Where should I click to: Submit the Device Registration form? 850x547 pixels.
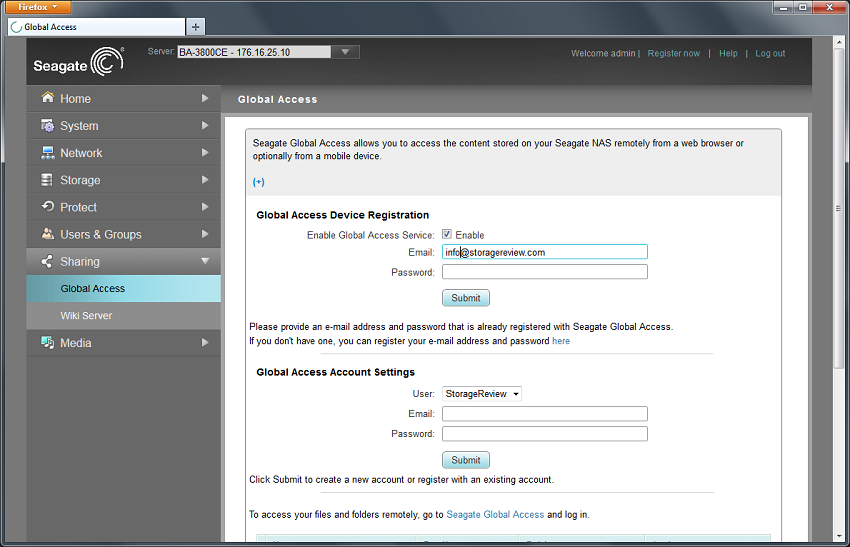(466, 298)
